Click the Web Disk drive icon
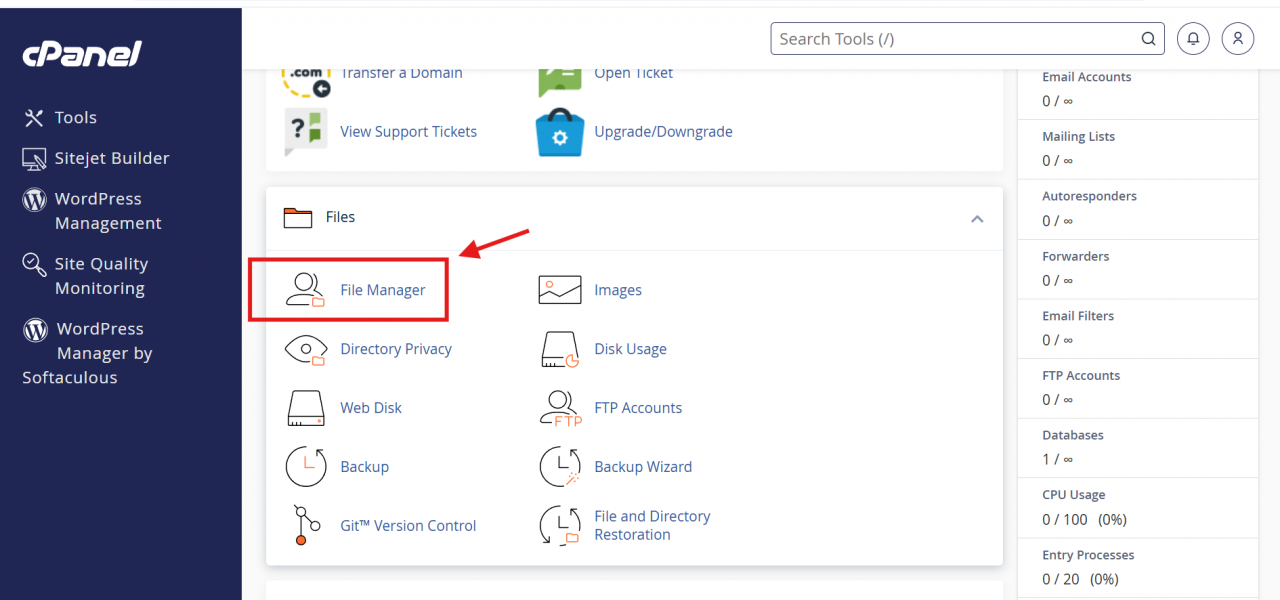Screen dimensions: 1280x600 (305, 408)
